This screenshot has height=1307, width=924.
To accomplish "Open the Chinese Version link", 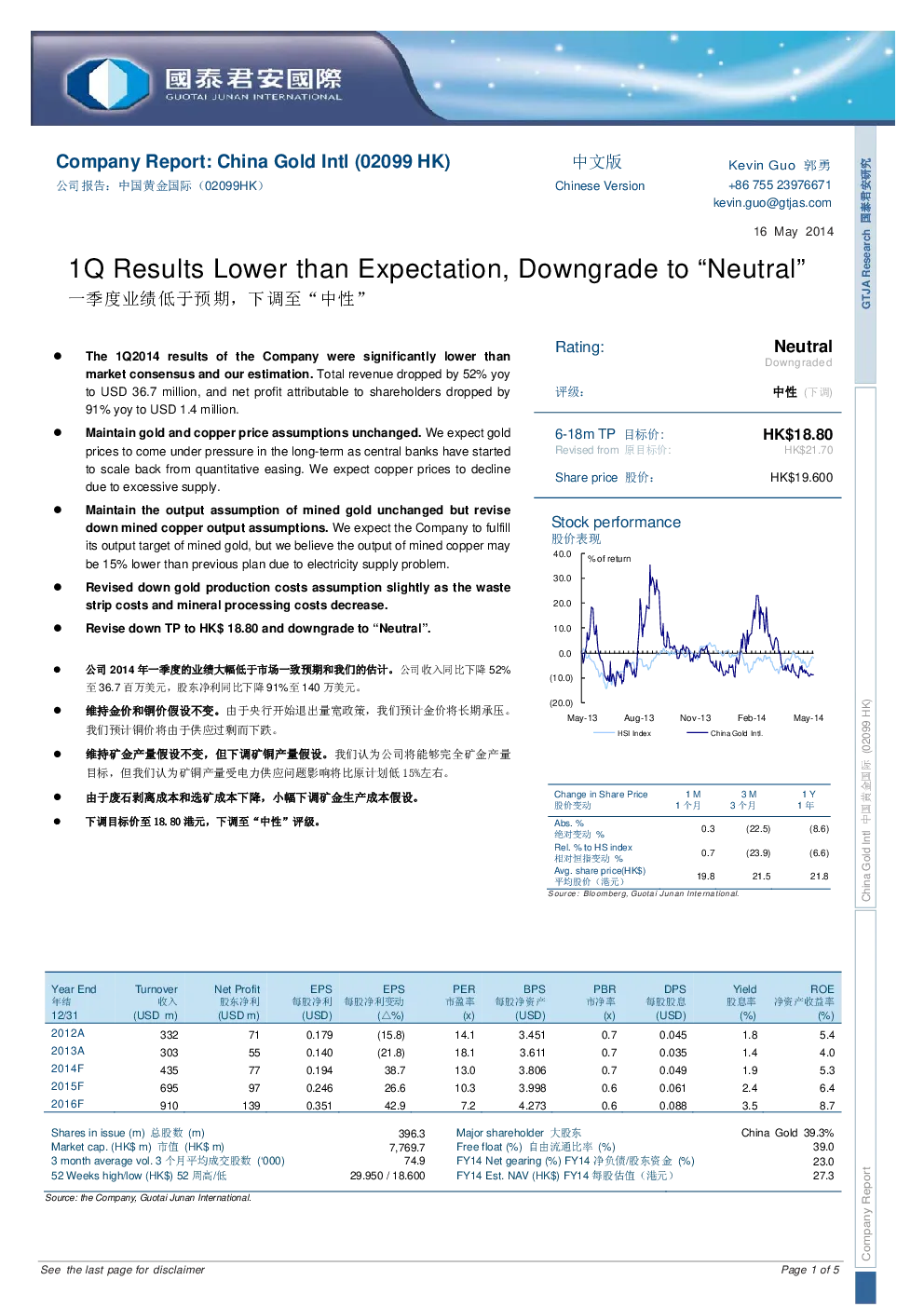I will [x=600, y=186].
